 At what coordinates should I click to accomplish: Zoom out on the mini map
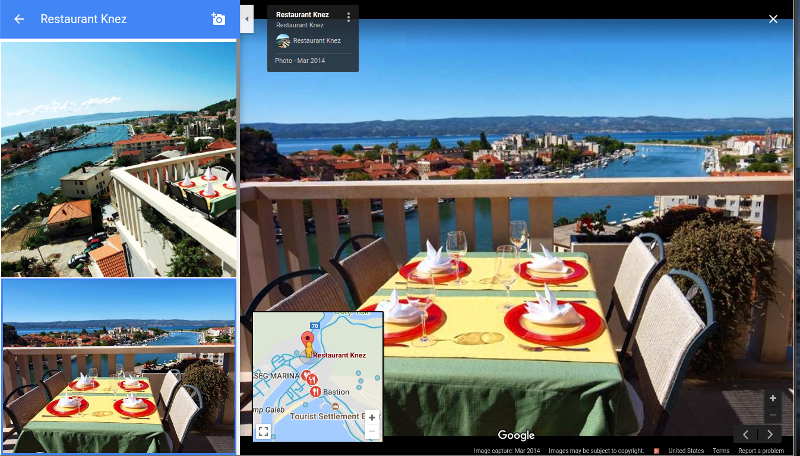(372, 432)
